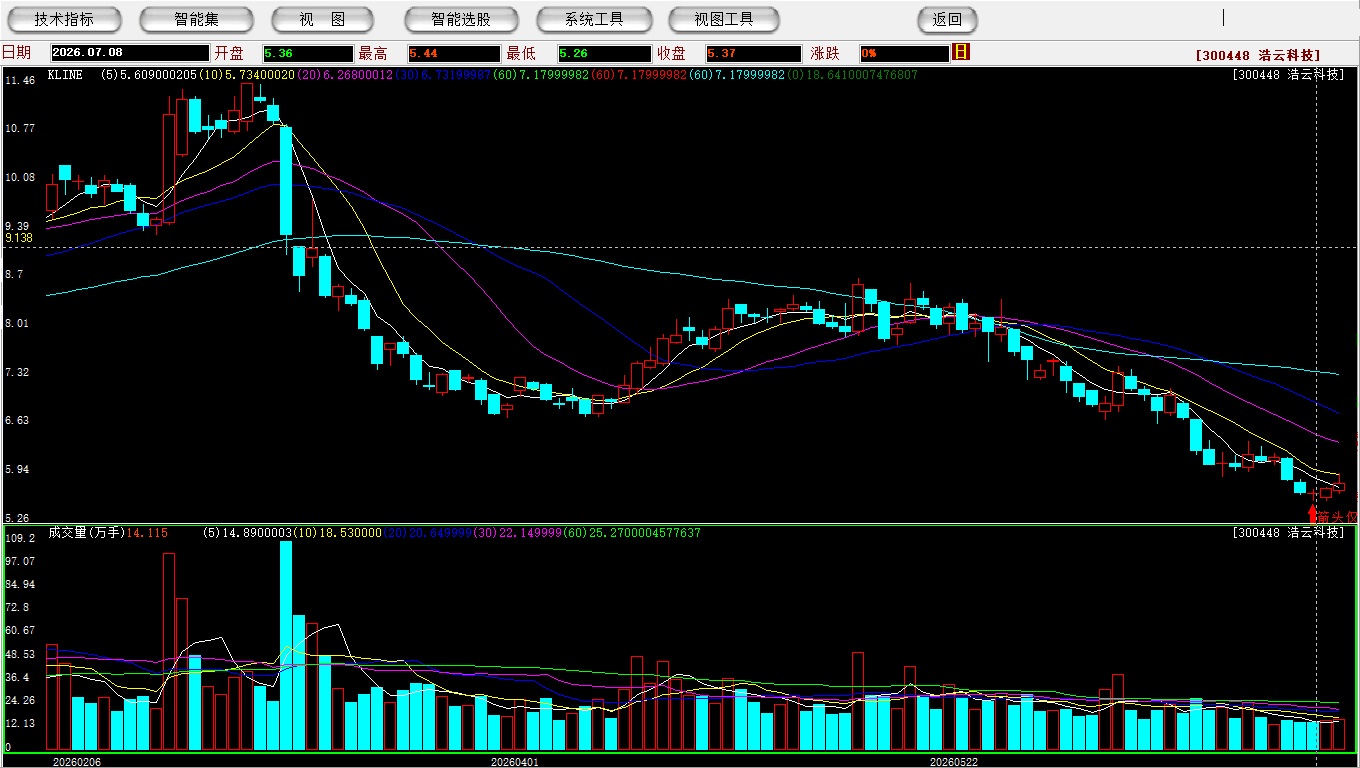Click the 20260401 date label on time axis

tap(514, 762)
